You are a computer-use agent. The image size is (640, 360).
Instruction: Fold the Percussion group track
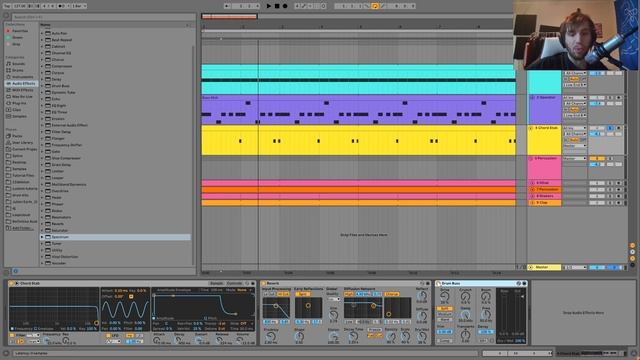pyautogui.click(x=531, y=158)
